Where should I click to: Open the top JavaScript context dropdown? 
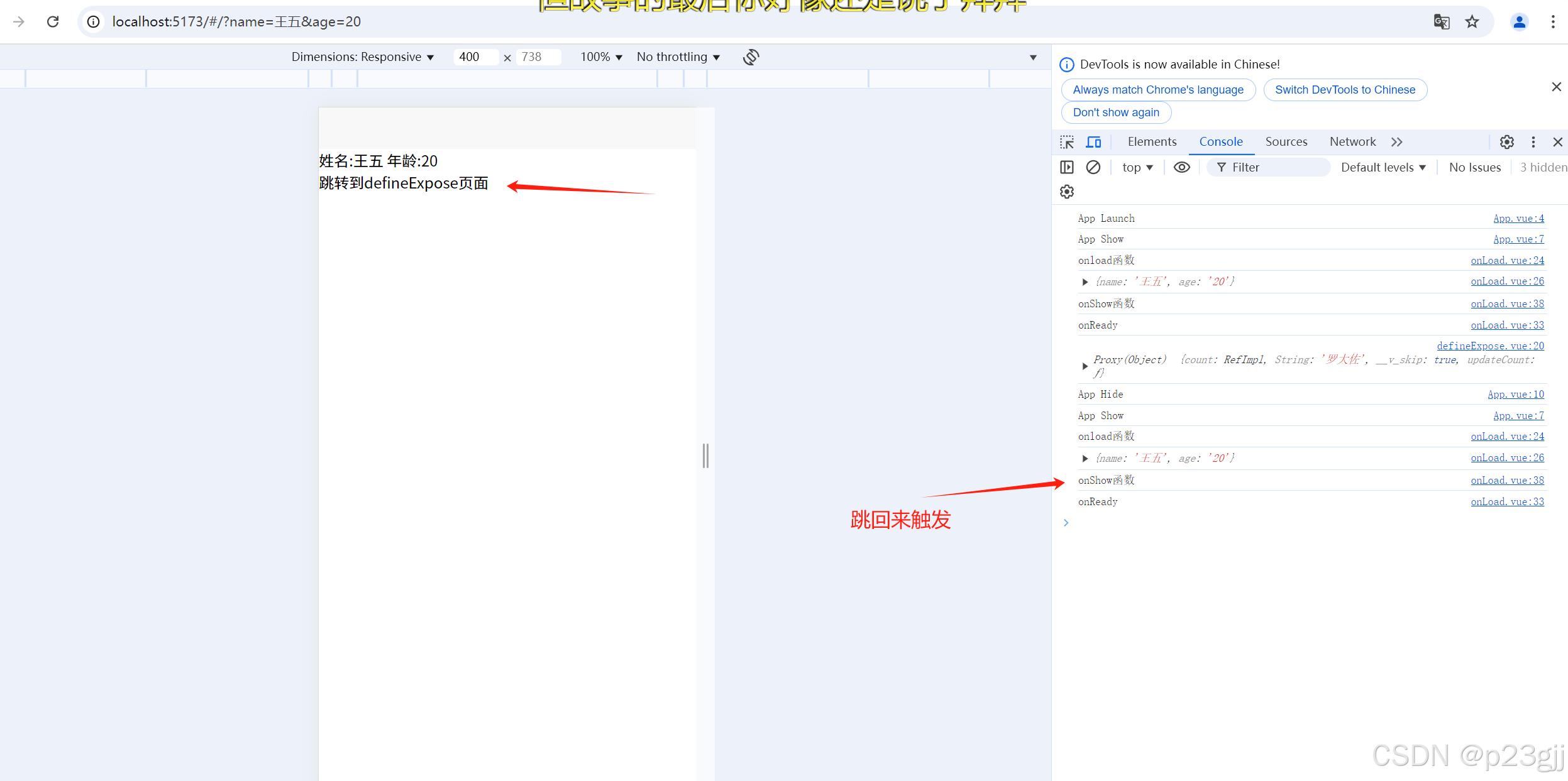coord(1137,167)
